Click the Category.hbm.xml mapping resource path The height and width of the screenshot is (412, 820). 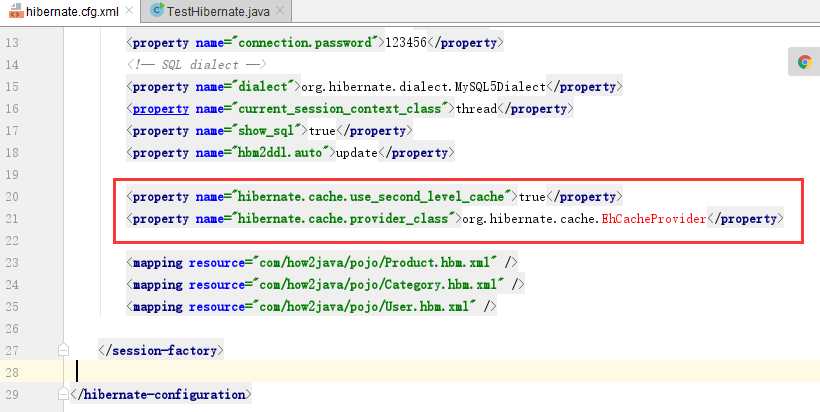click(379, 284)
